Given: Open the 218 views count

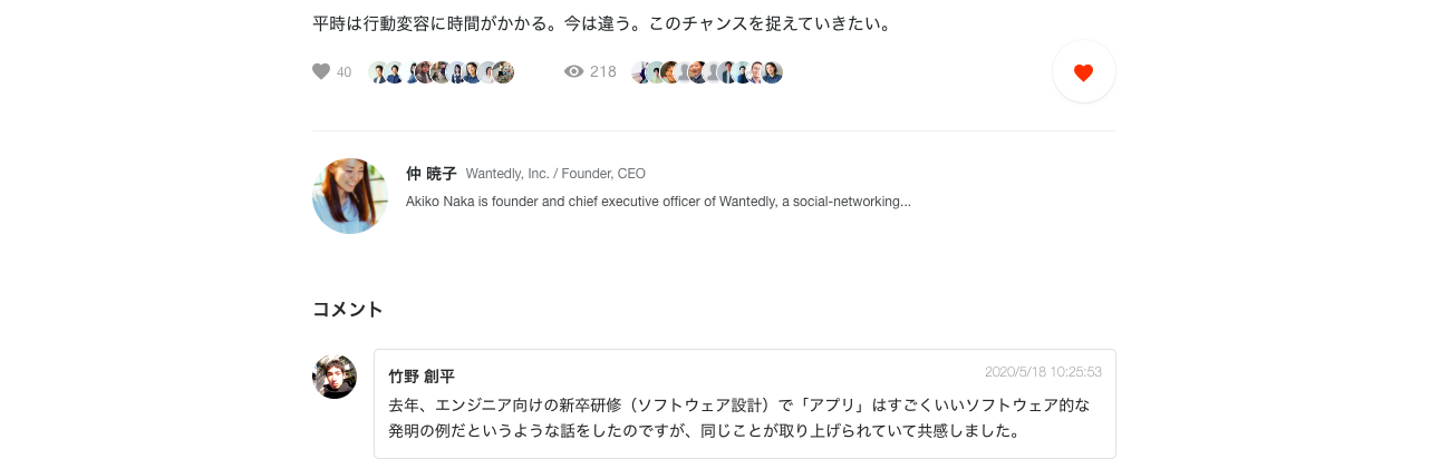Looking at the screenshot, I should tap(603, 72).
